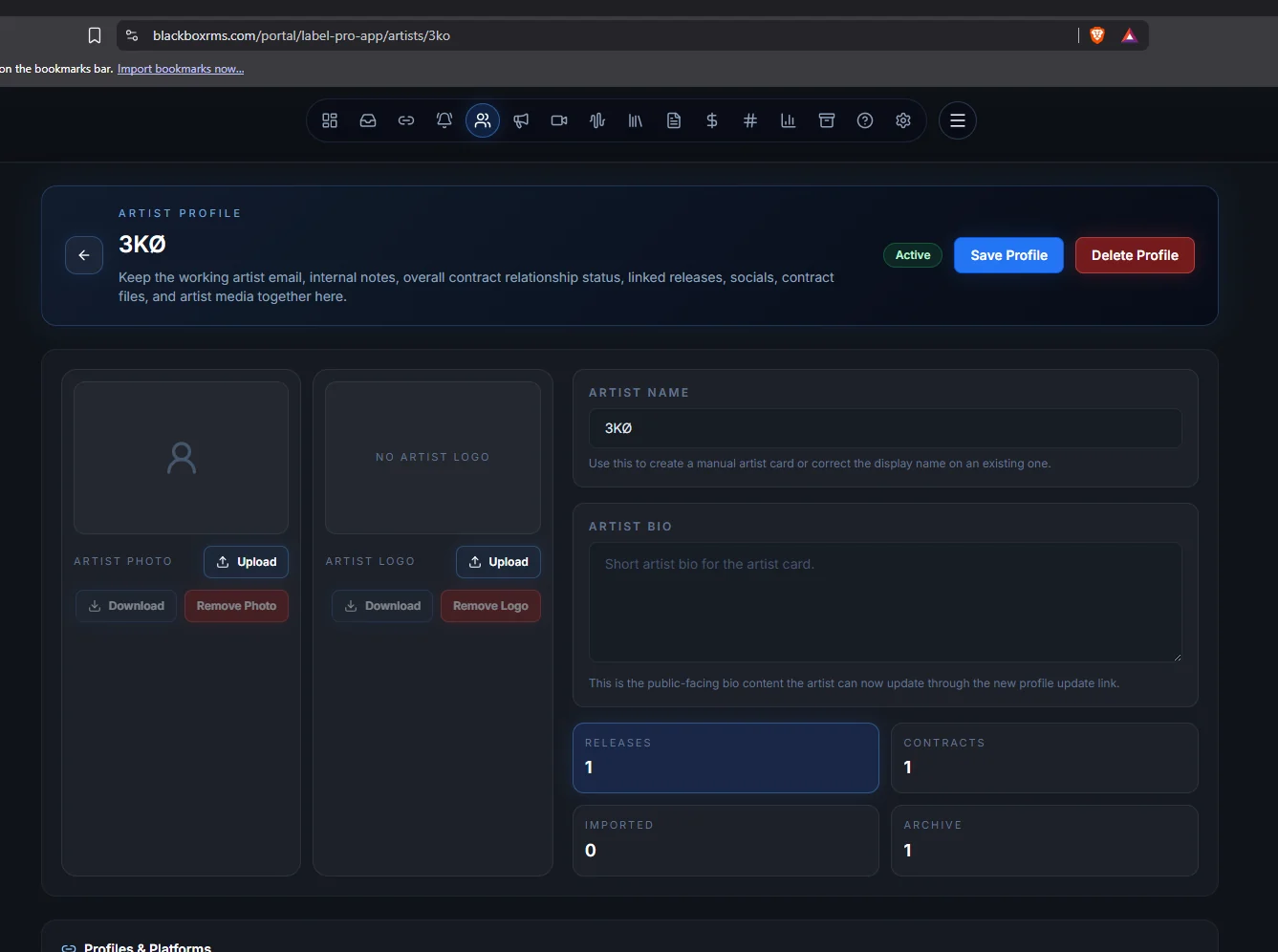Open the video camera icon in navigation
The width and height of the screenshot is (1278, 952).
click(x=559, y=120)
